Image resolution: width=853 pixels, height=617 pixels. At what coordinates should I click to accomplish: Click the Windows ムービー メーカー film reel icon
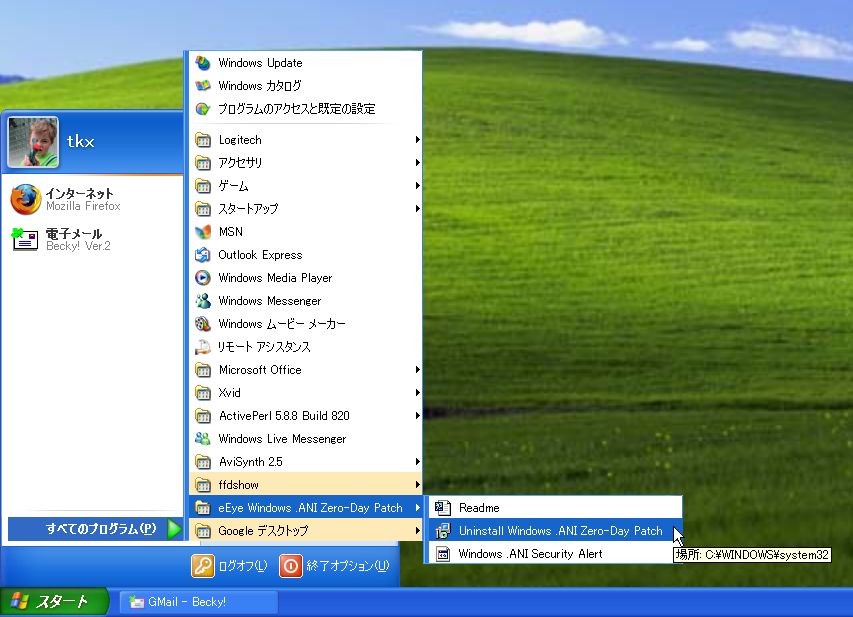[x=203, y=324]
